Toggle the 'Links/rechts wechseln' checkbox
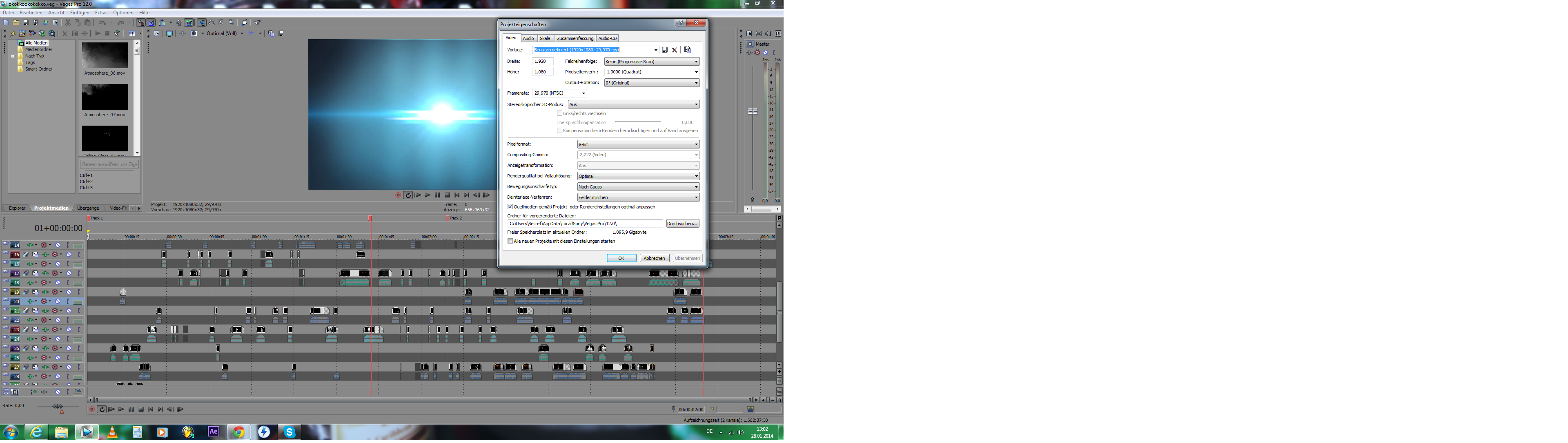This screenshot has height=443, width=1568. (x=559, y=114)
